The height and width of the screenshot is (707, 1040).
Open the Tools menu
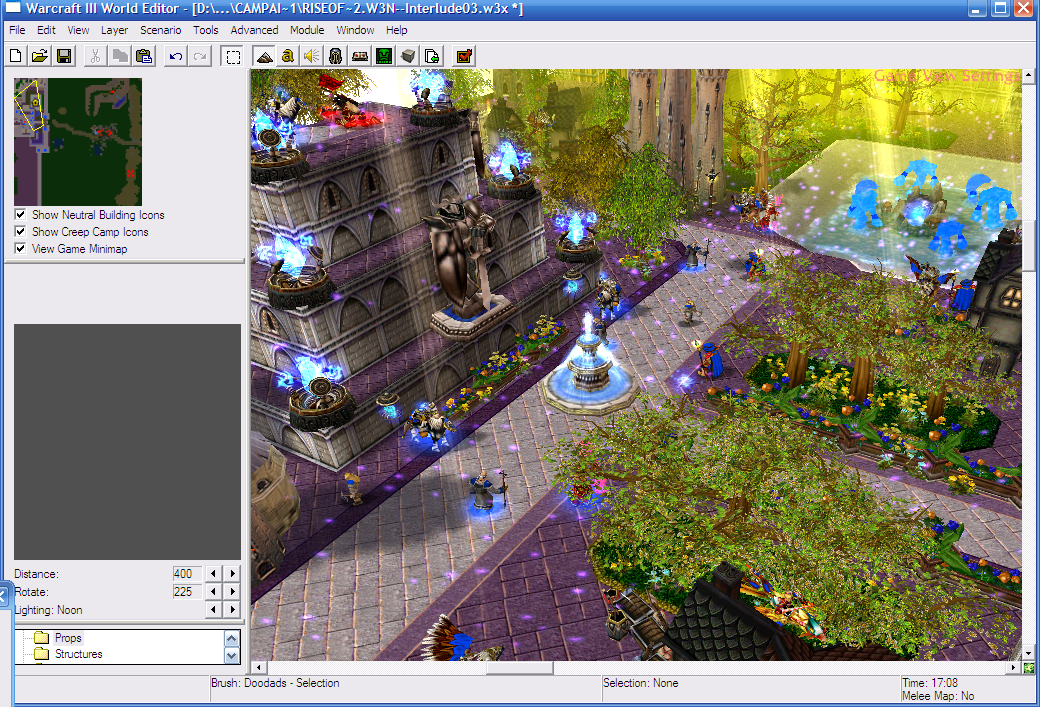206,30
